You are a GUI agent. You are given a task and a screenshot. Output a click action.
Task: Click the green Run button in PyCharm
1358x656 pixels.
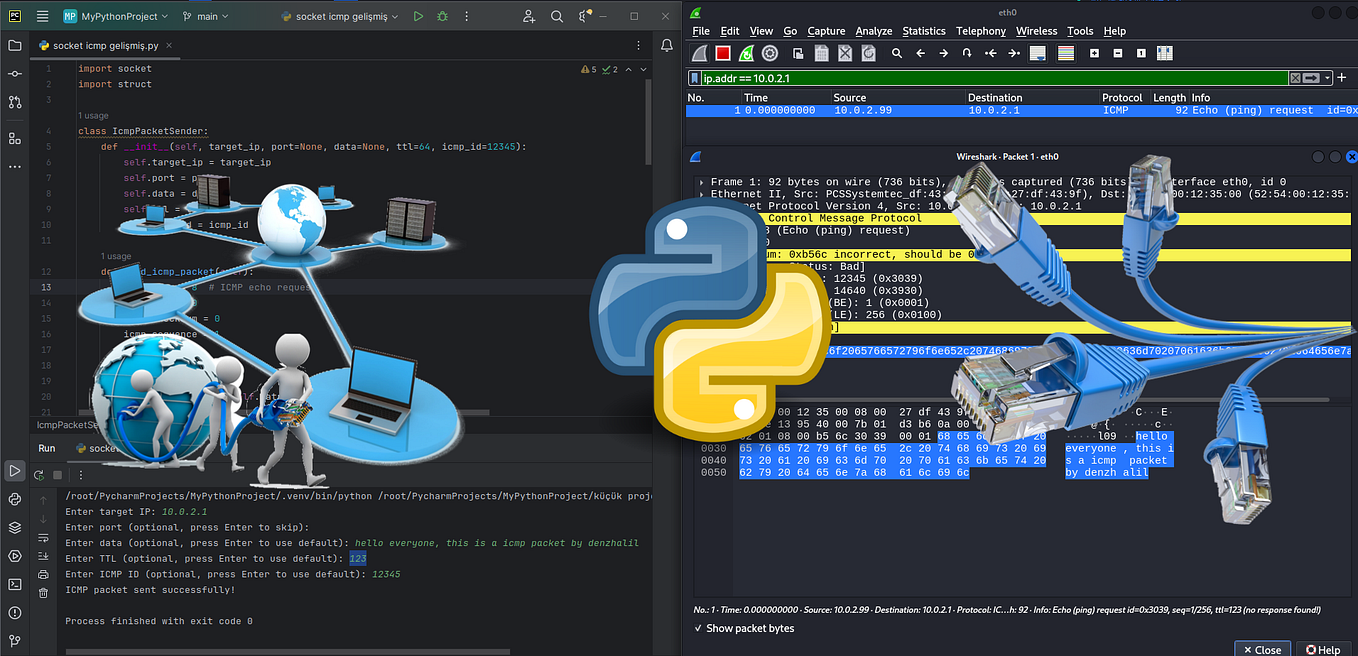point(418,16)
